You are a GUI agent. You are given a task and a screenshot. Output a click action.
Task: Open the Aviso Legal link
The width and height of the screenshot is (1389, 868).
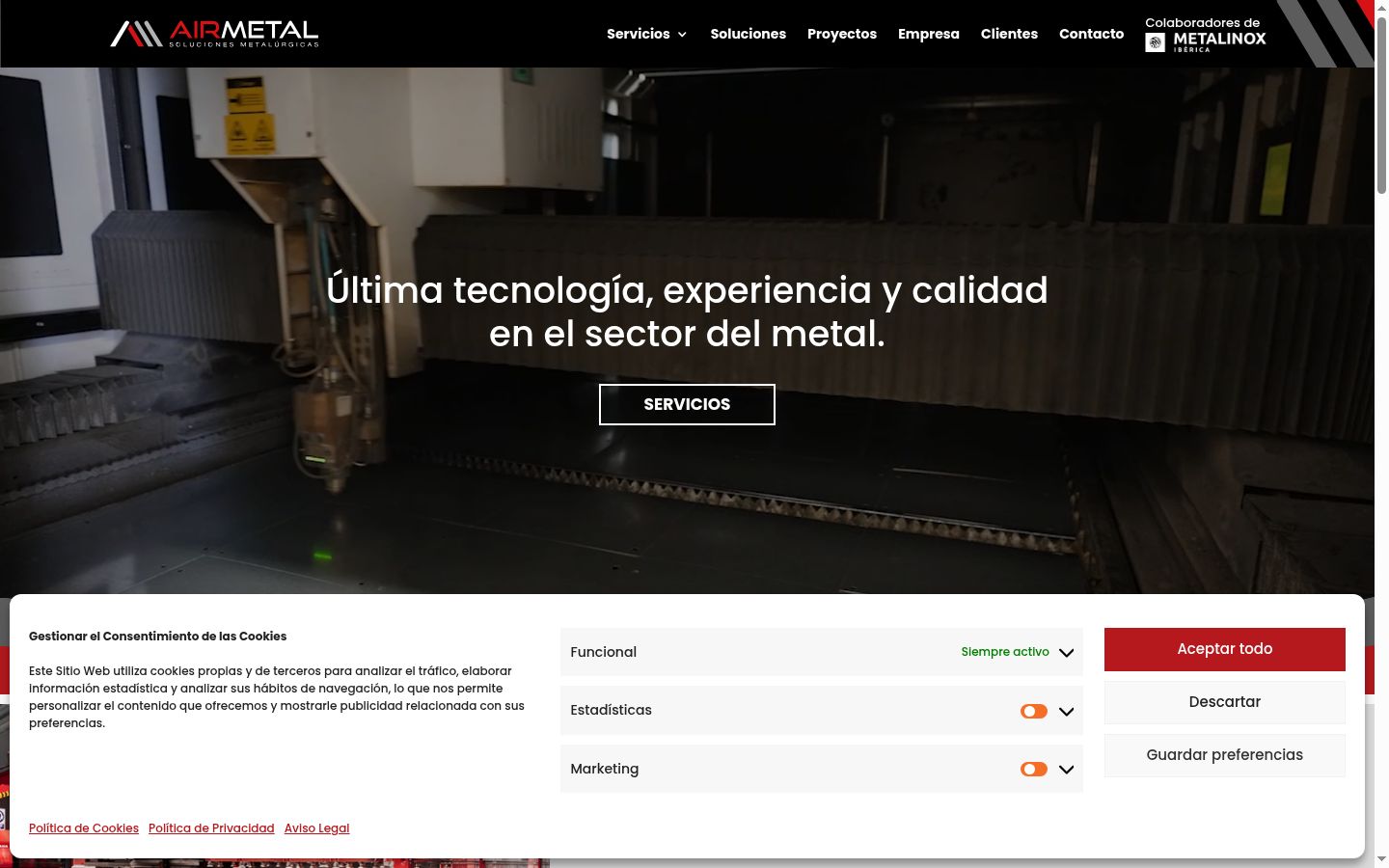pyautogui.click(x=316, y=828)
